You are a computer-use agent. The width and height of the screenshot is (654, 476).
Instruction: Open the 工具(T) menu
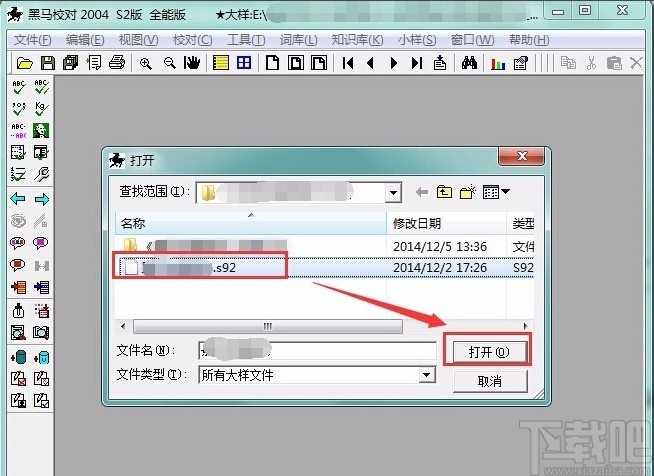pos(246,40)
